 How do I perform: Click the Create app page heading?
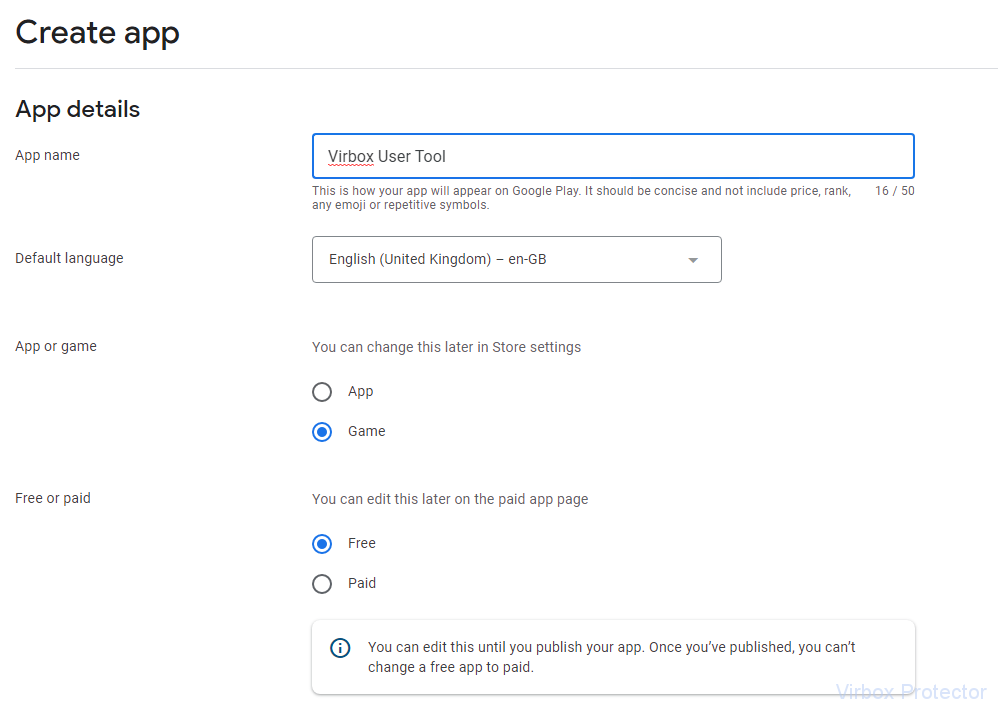(x=97, y=33)
